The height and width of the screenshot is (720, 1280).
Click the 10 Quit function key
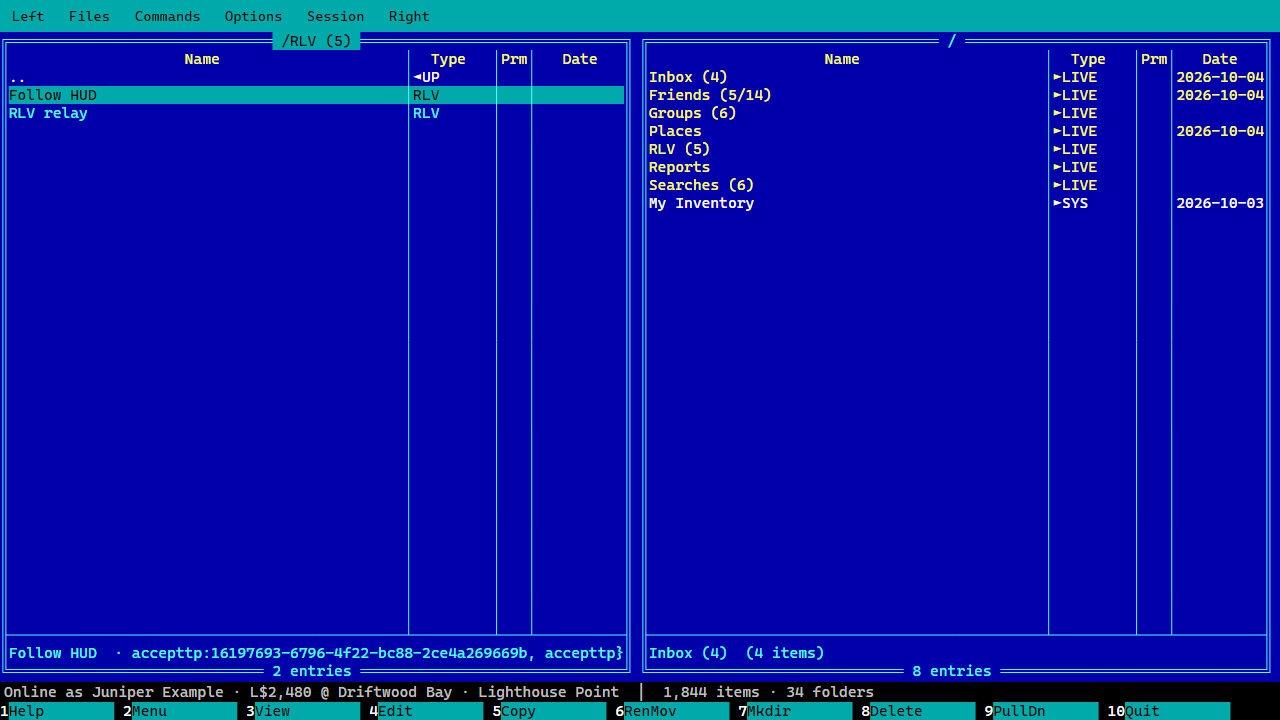(1168, 711)
